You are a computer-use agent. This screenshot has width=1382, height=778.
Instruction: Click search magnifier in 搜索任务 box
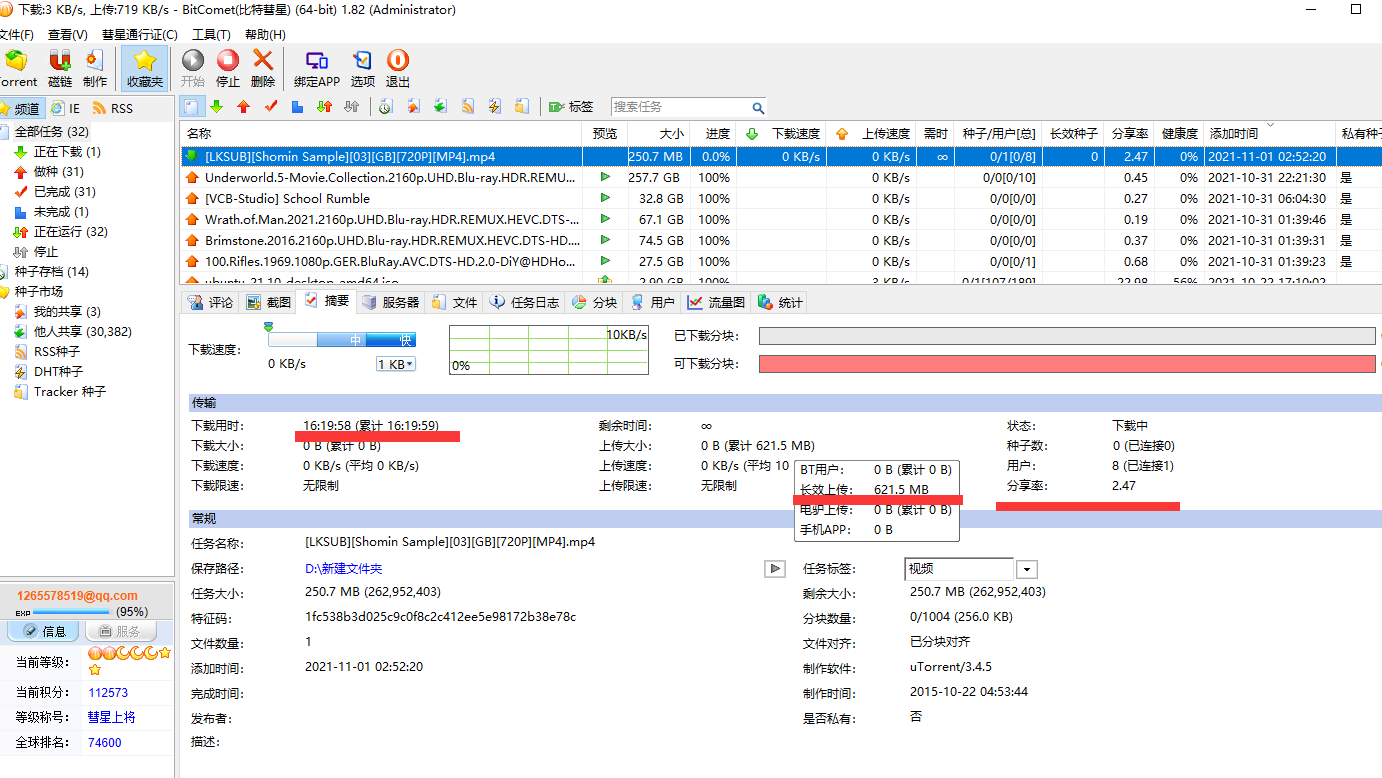coord(758,108)
